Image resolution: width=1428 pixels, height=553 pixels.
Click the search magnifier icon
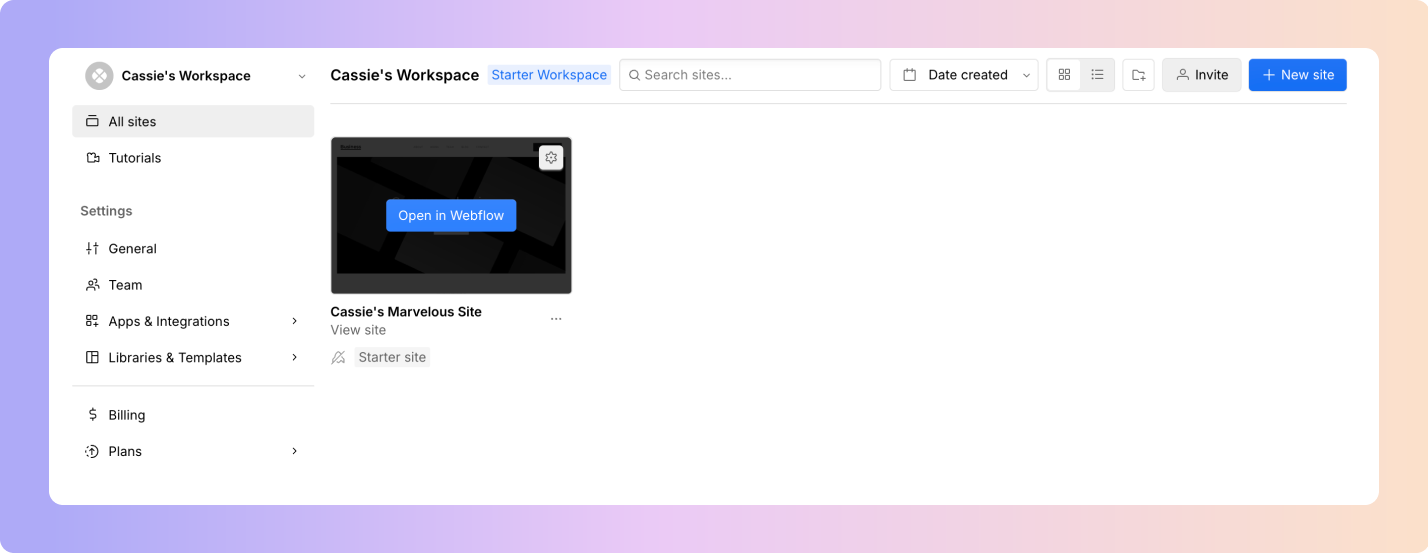coord(634,75)
